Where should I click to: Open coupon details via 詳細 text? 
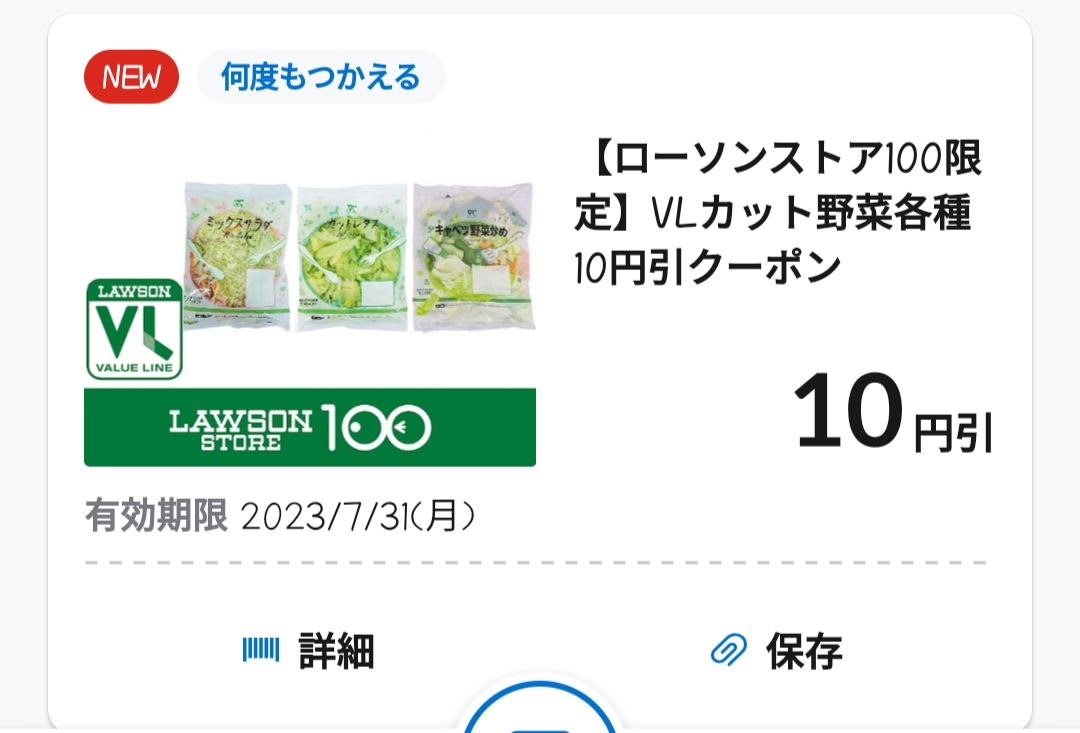[336, 651]
